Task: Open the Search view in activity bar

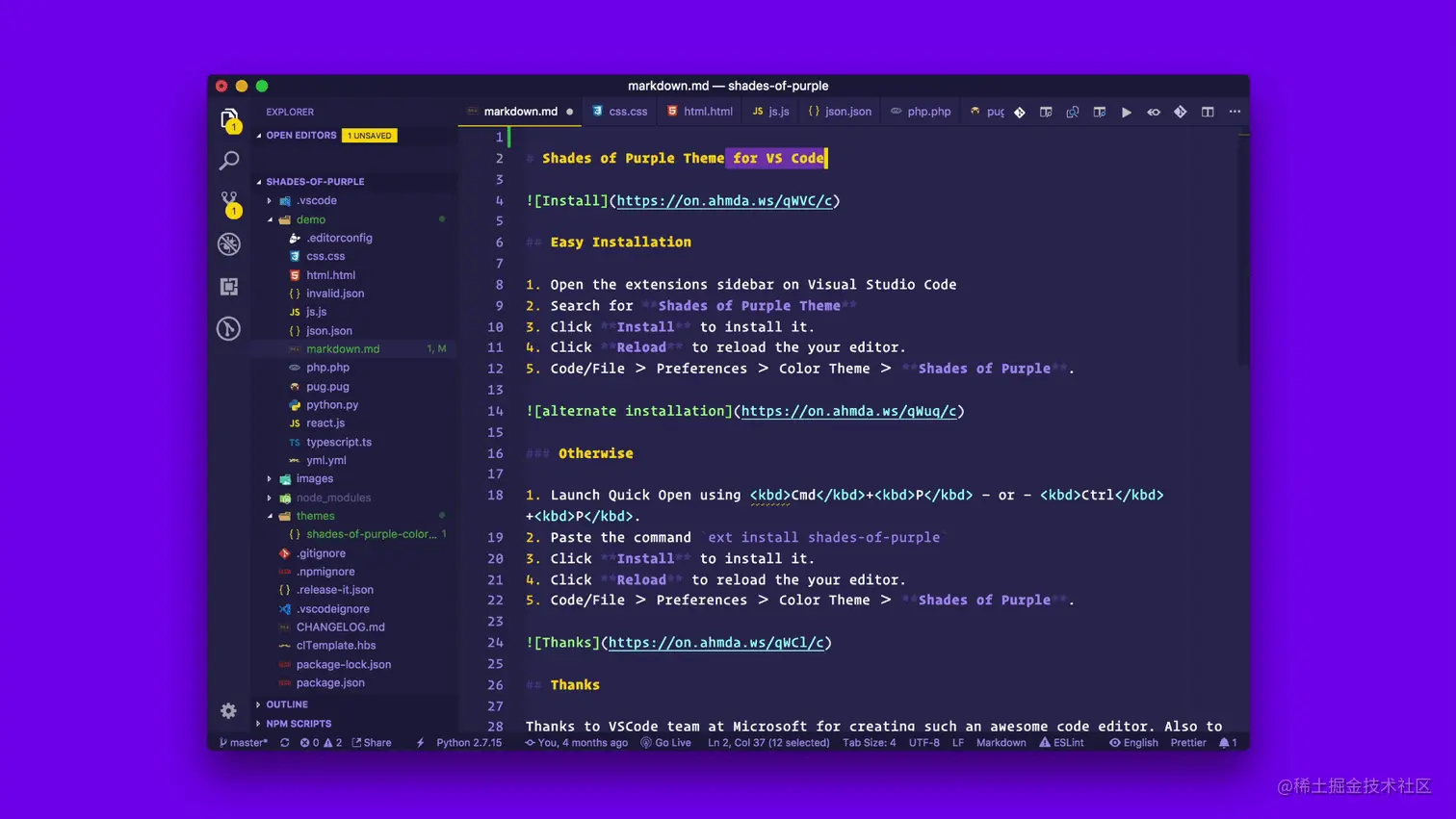Action: 229,161
